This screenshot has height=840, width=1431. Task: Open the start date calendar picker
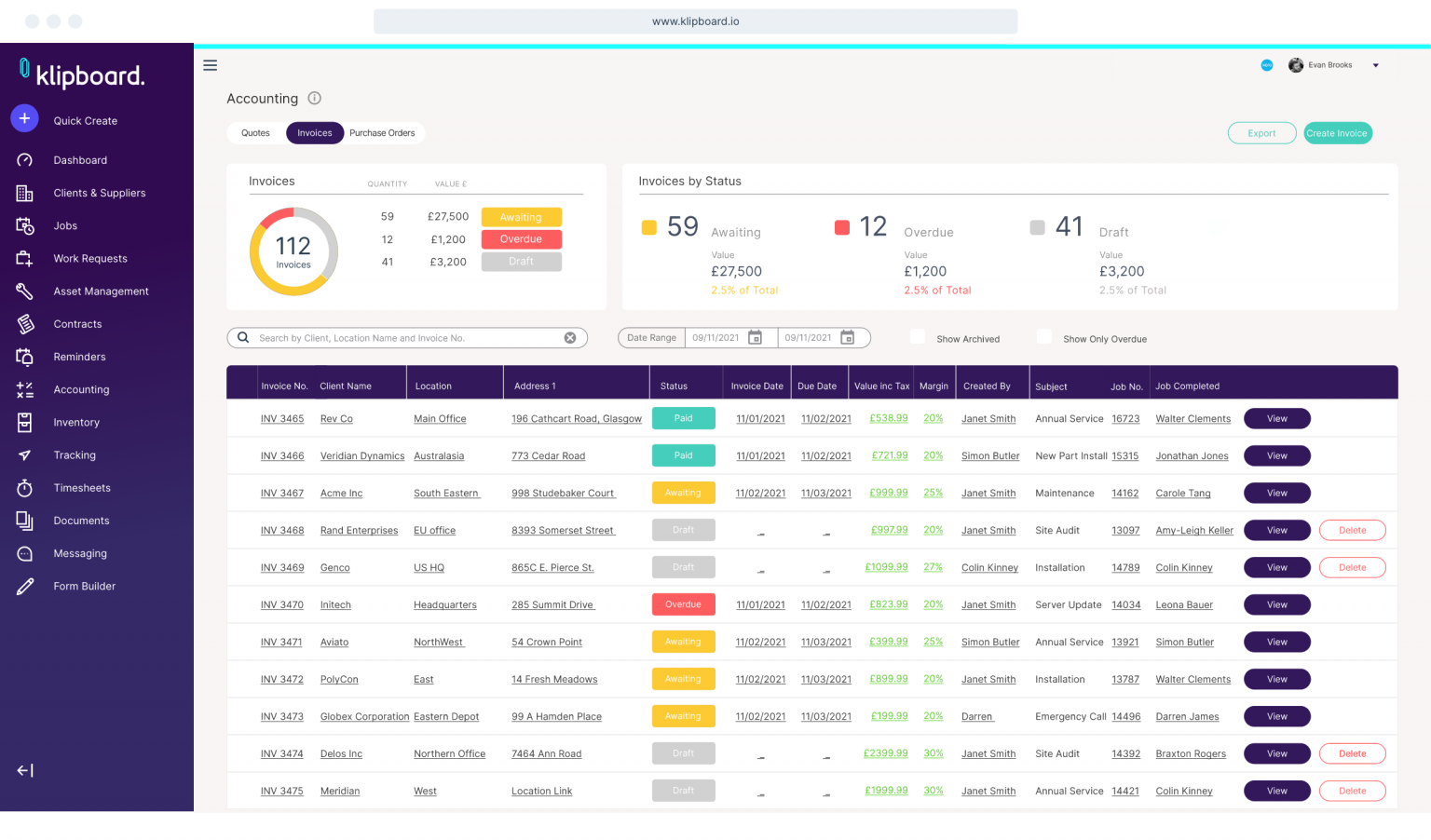pos(756,337)
